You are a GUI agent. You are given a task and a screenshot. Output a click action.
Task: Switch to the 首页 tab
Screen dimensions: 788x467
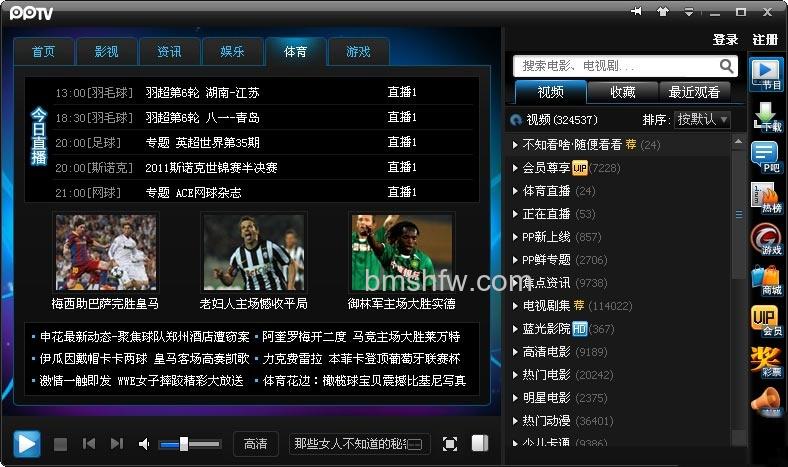point(44,51)
